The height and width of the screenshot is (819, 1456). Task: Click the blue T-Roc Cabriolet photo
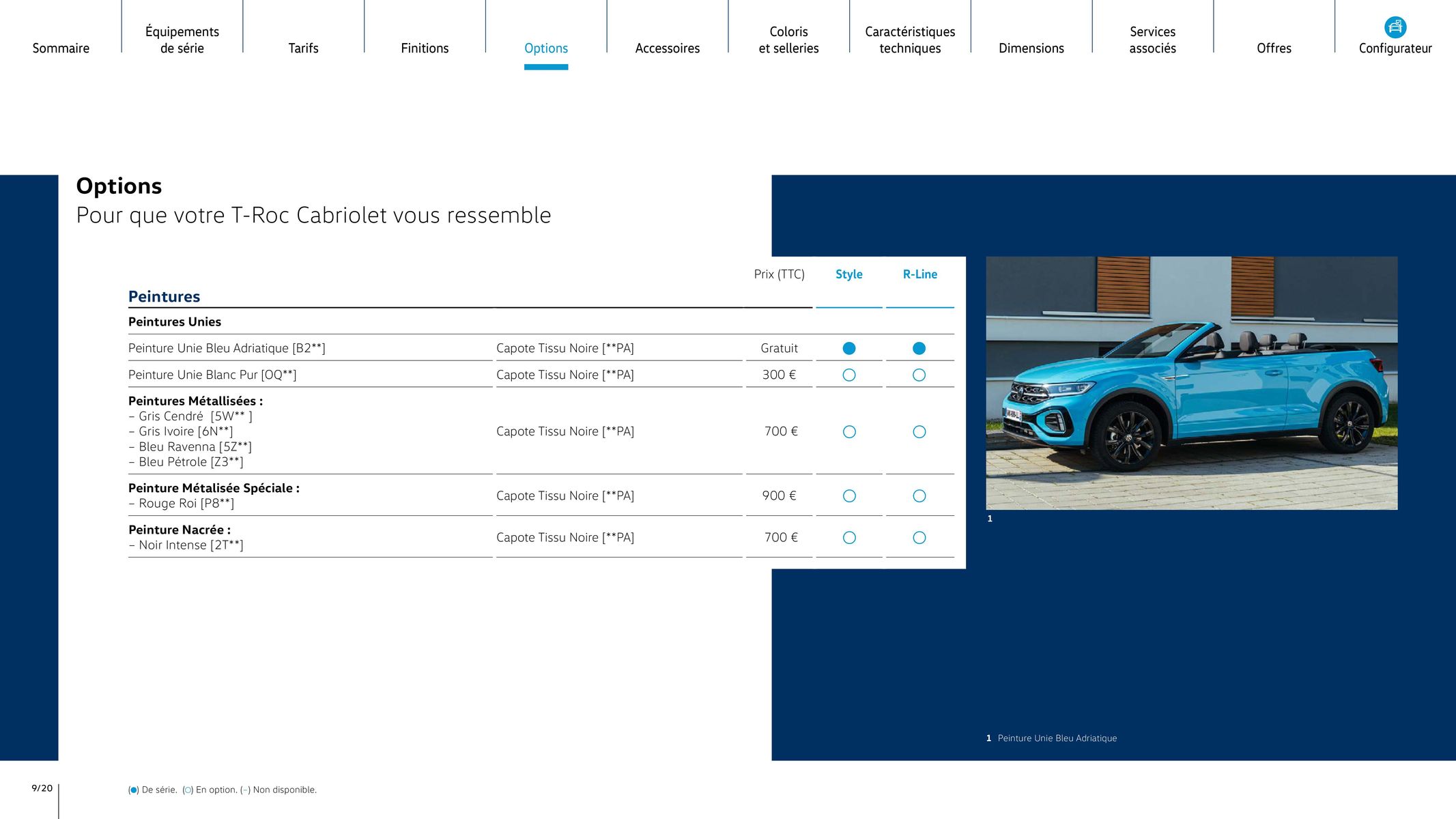click(x=1191, y=383)
